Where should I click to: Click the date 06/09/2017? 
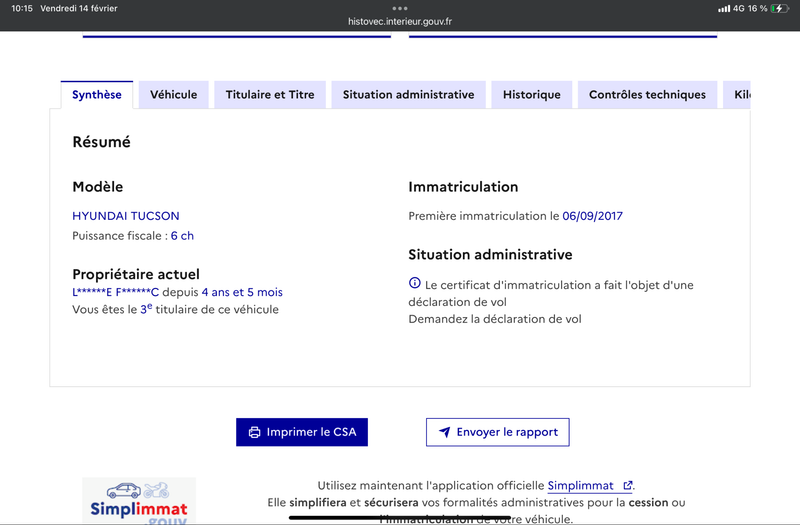[x=592, y=216]
